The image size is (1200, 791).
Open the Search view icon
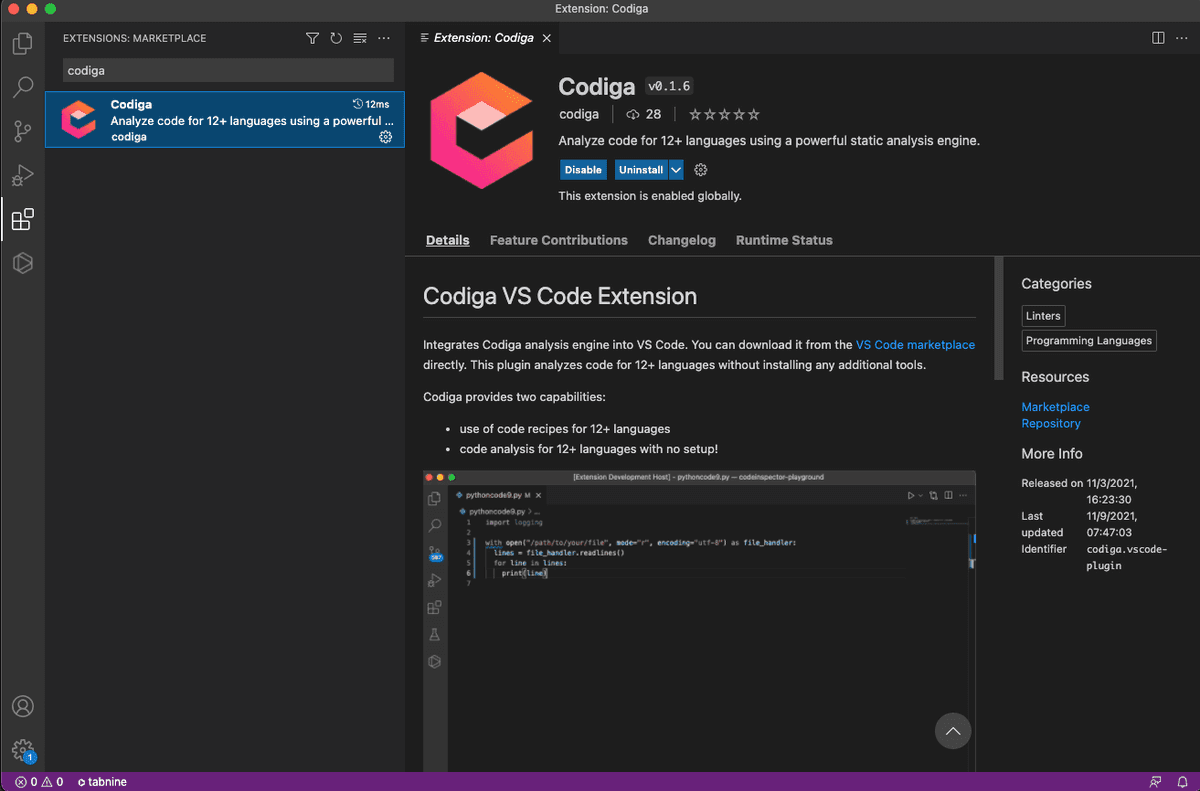point(22,88)
